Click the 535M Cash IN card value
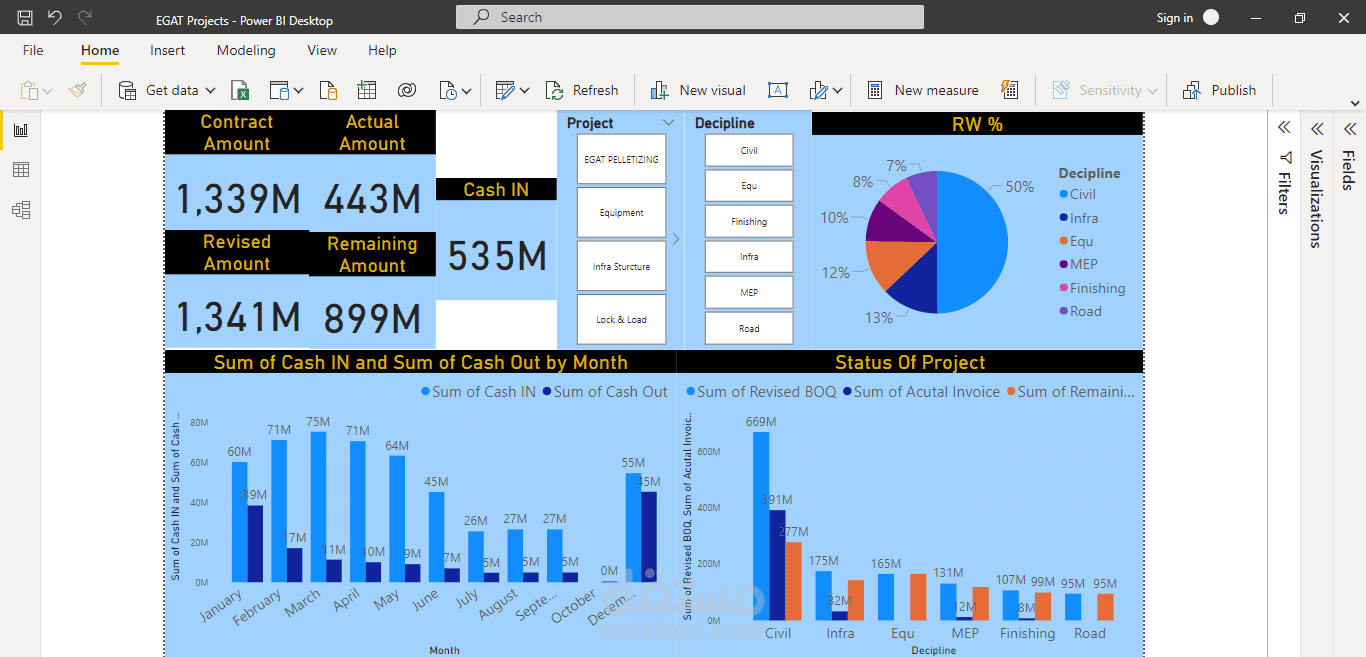Viewport: 1366px width, 657px height. click(497, 257)
